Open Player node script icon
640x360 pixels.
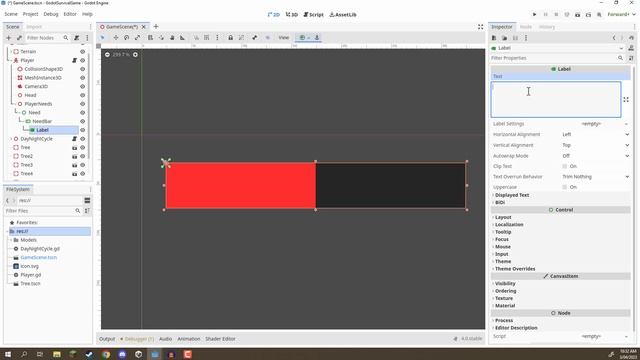coord(75,60)
